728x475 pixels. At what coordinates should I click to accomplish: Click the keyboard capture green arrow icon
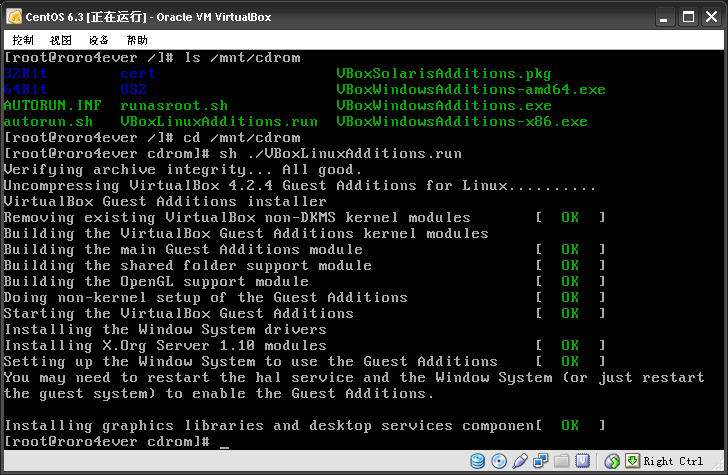[632, 461]
